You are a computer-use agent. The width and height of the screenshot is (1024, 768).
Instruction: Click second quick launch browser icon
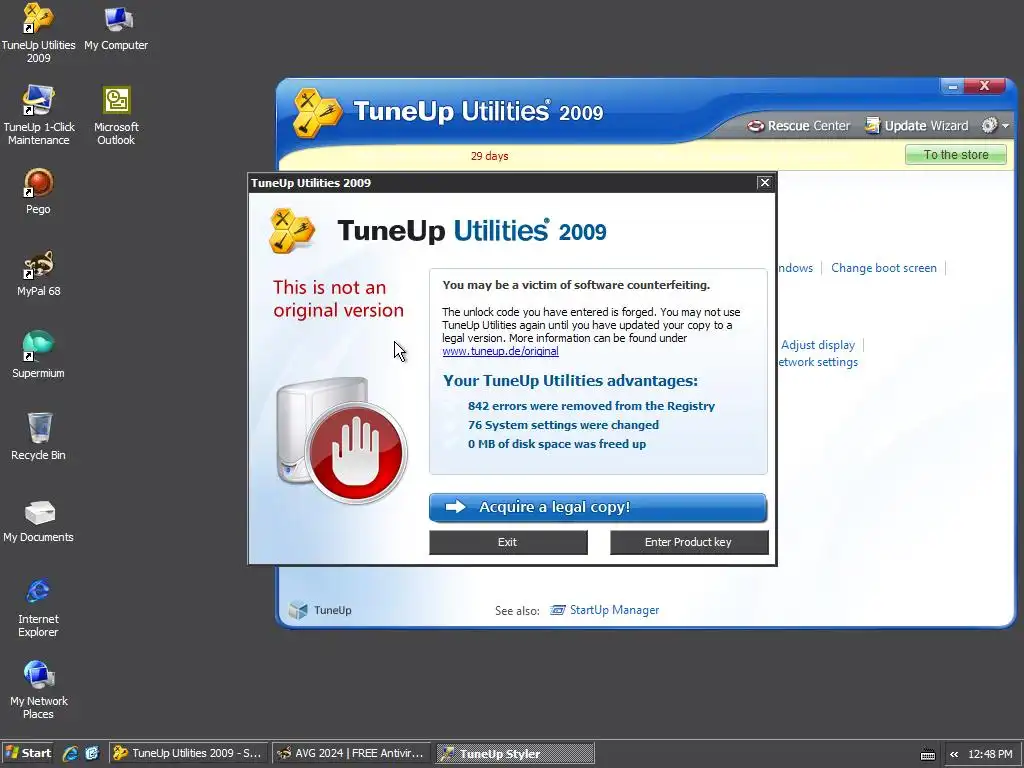point(92,753)
